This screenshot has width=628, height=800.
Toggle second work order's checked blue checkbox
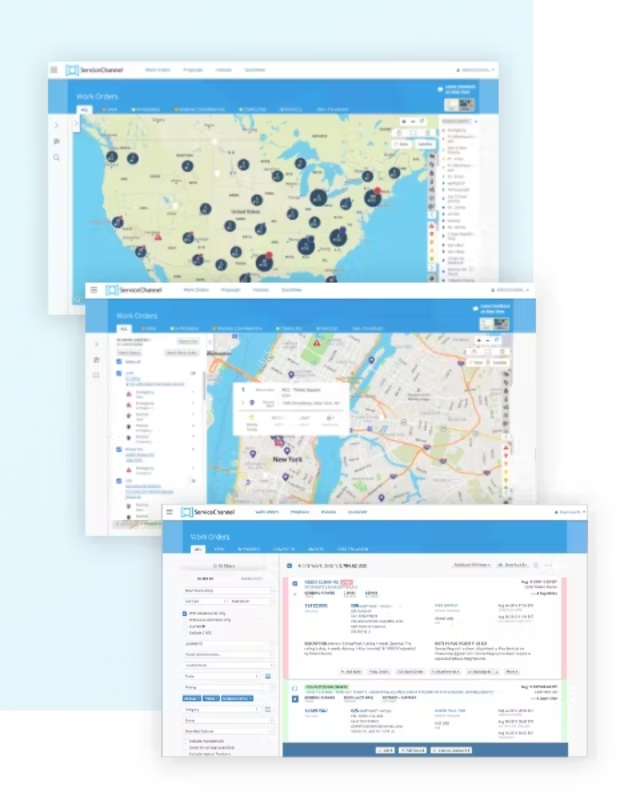[295, 698]
